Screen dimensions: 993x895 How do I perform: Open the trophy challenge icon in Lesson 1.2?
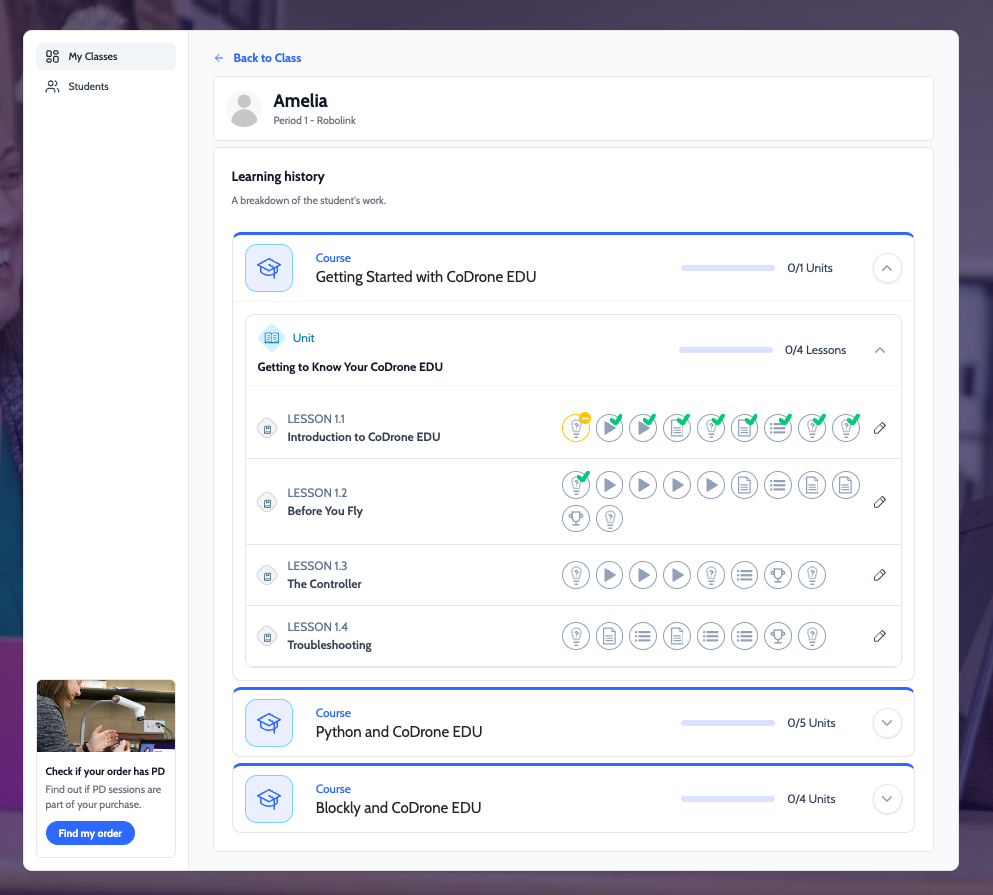(576, 518)
